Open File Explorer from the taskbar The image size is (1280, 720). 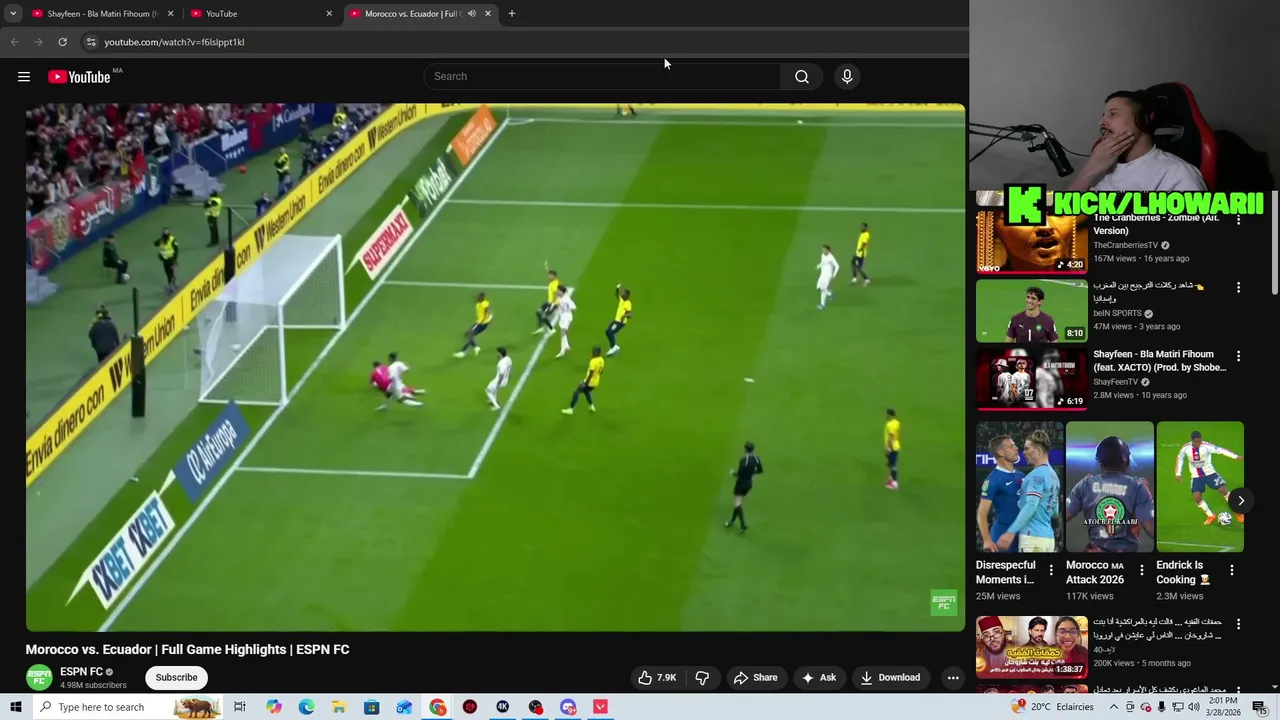tap(339, 707)
